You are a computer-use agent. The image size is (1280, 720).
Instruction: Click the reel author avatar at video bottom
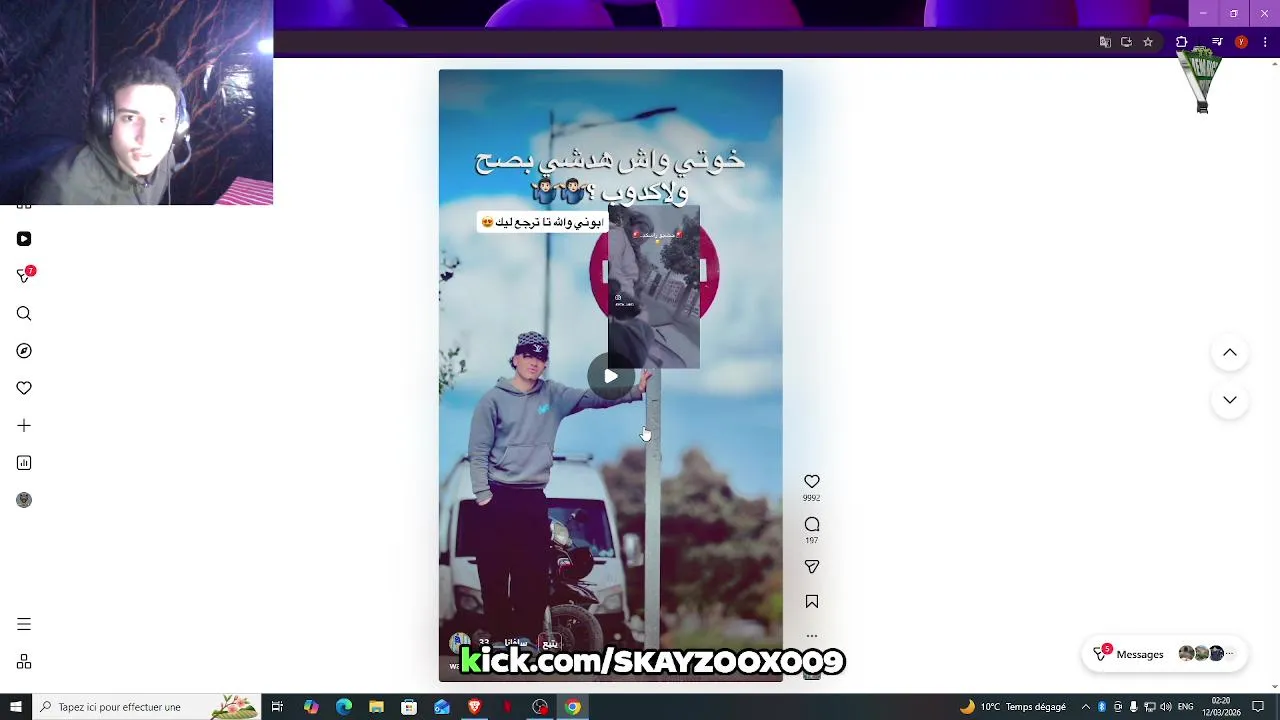[x=460, y=643]
